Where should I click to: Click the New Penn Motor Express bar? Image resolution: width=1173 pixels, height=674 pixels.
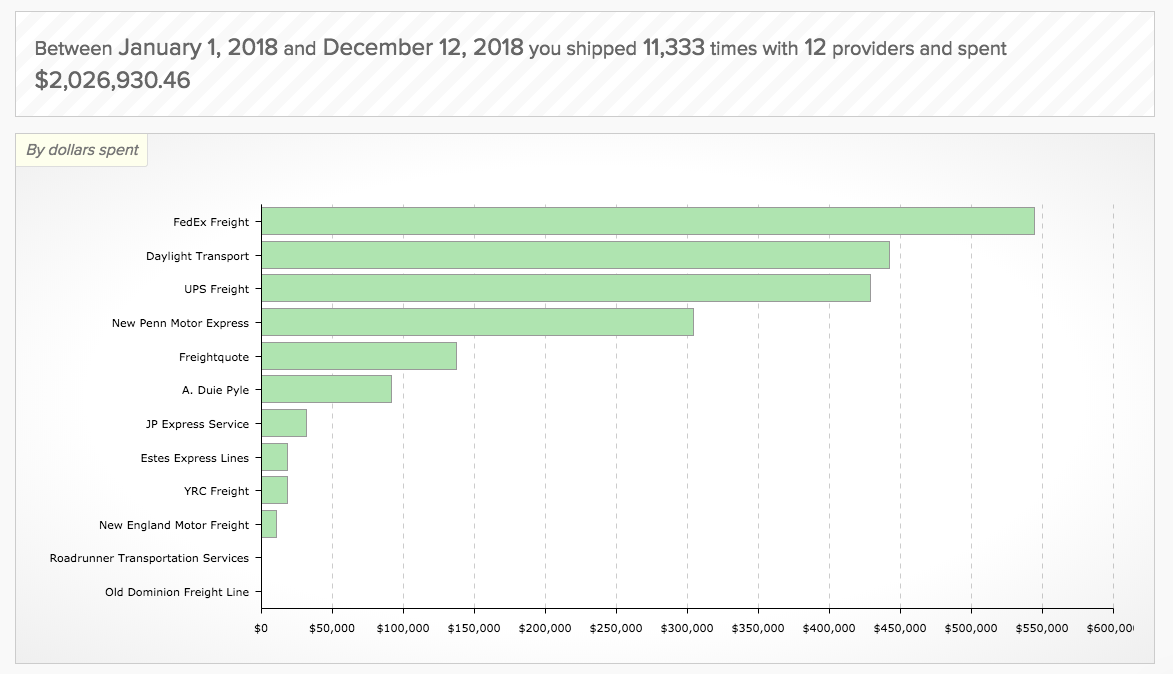tap(477, 322)
